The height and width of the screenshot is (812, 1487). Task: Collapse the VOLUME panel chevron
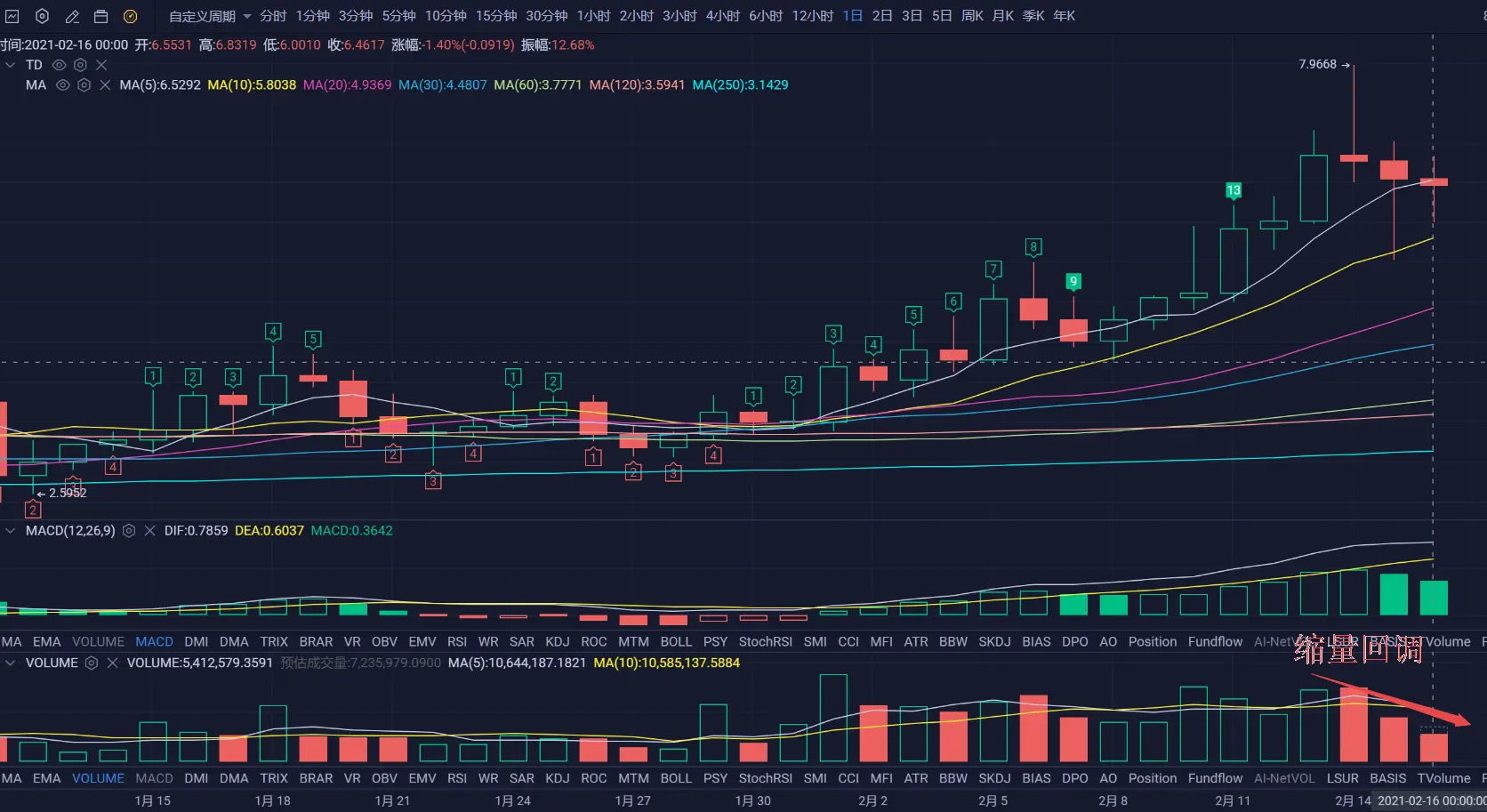point(10,663)
